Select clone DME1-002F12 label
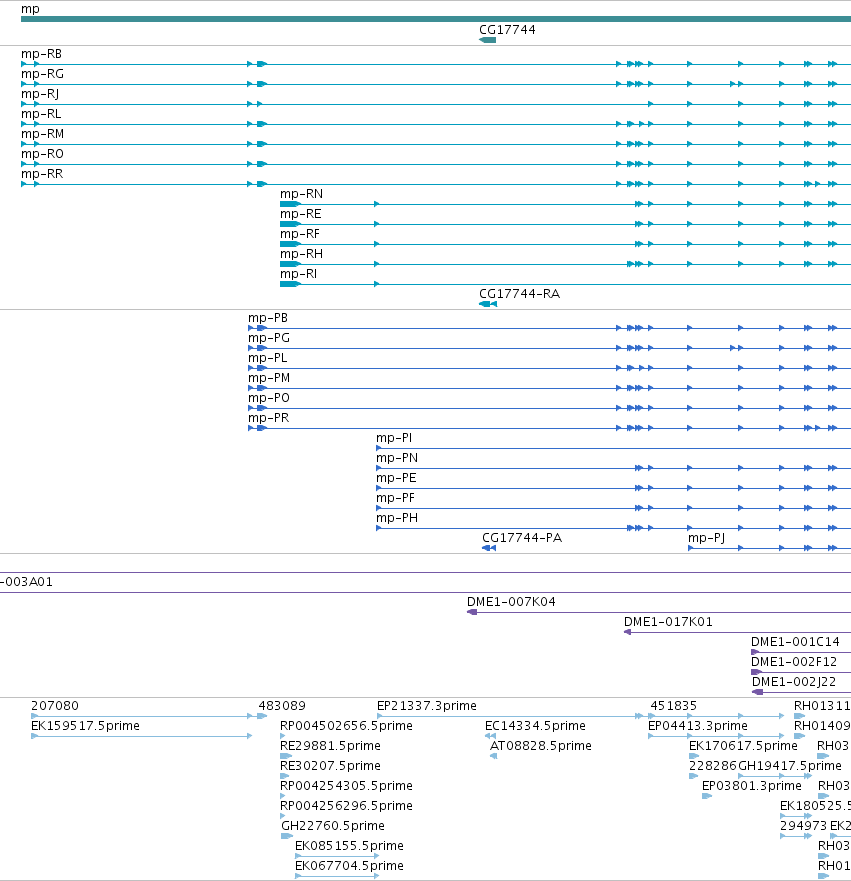The image size is (851, 881). [794, 662]
